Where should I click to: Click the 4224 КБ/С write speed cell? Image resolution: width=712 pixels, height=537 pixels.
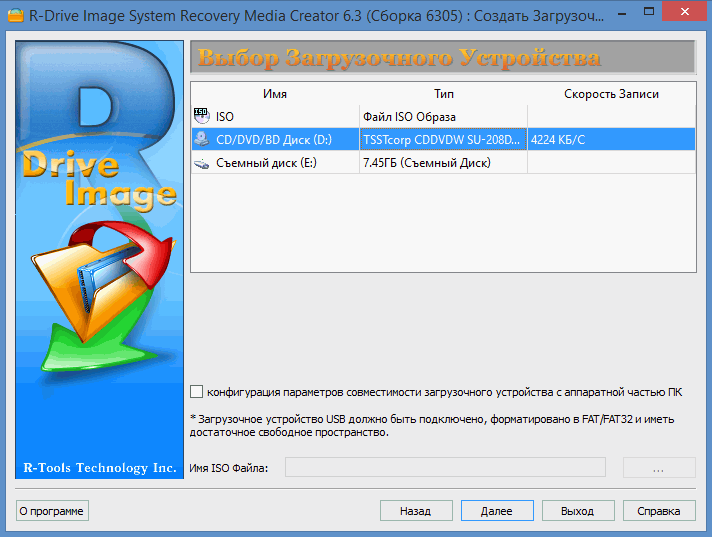pos(611,139)
